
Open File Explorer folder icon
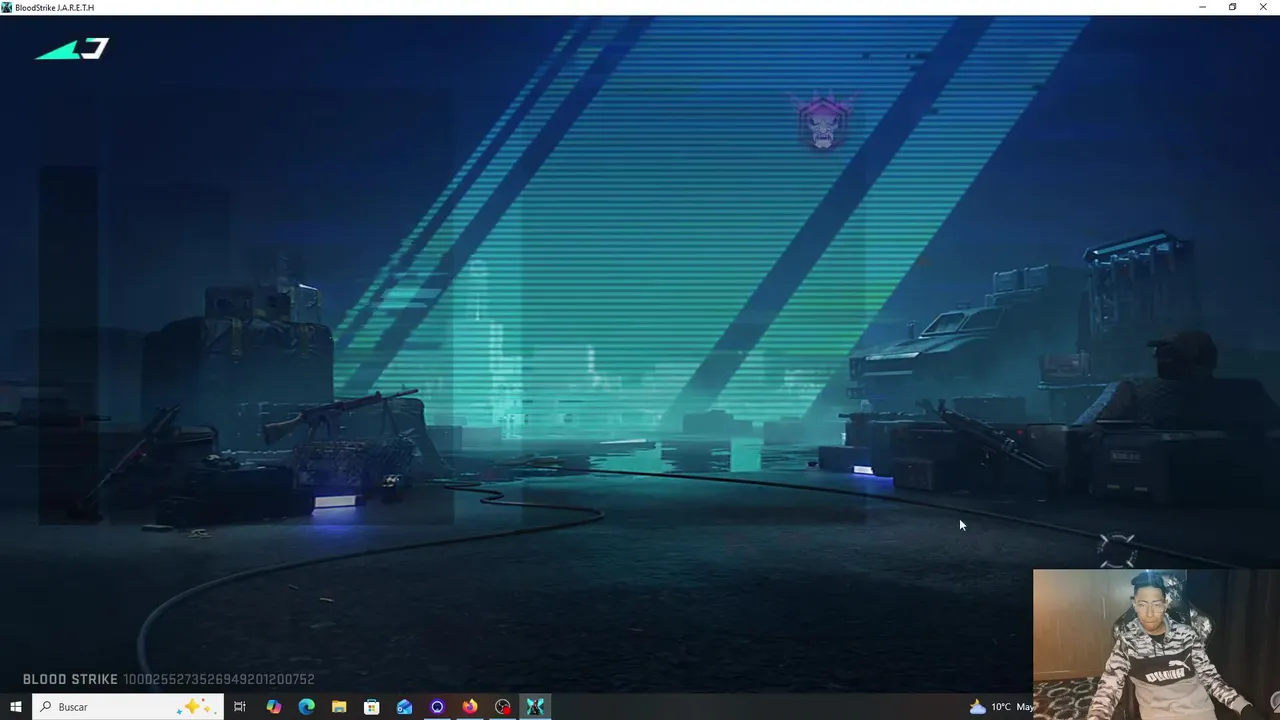(x=339, y=707)
